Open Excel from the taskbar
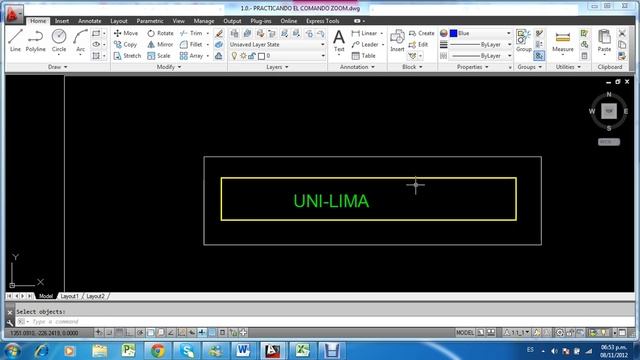640x360 pixels. pos(302,351)
